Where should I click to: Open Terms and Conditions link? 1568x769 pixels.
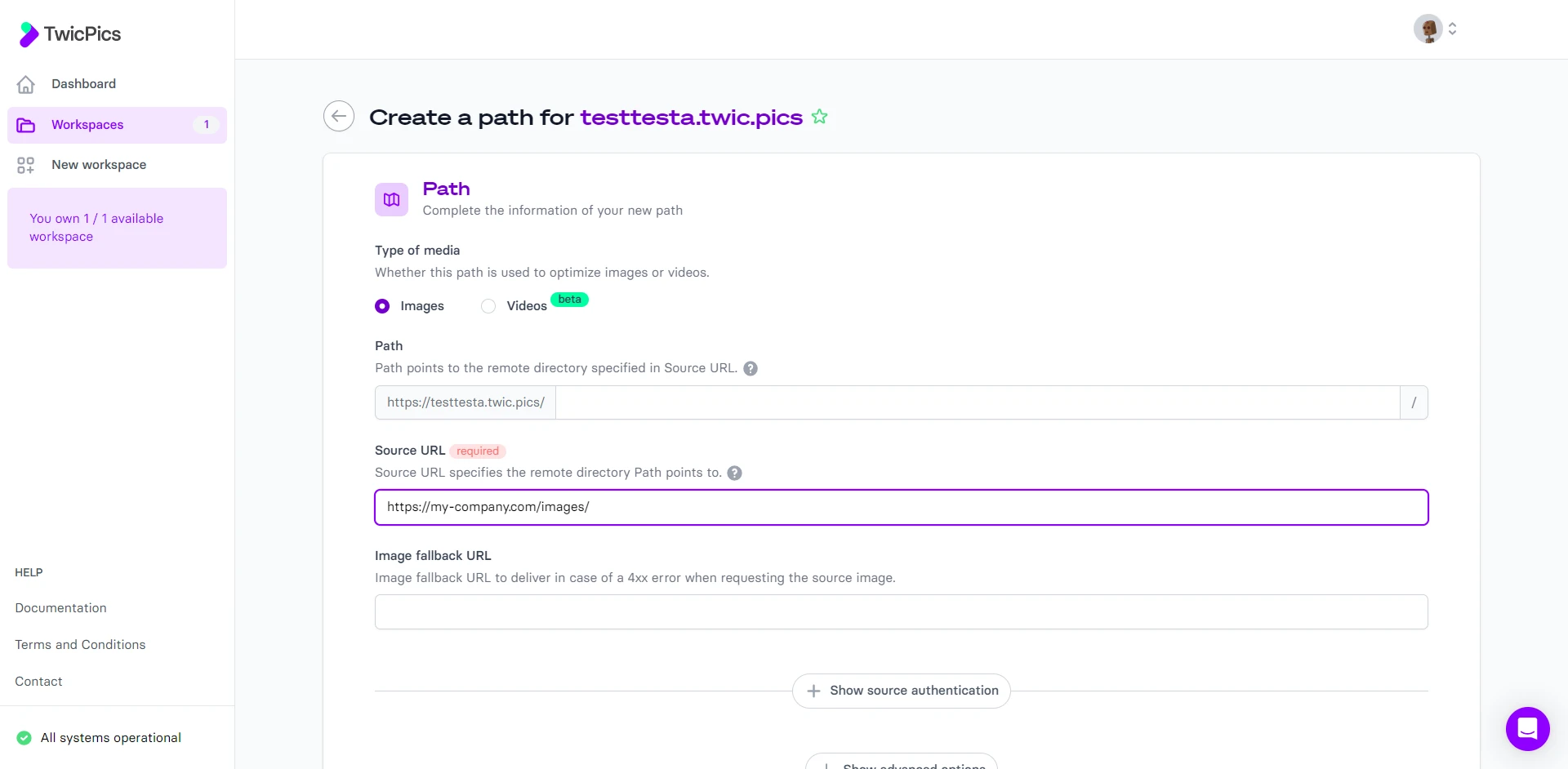[80, 645]
